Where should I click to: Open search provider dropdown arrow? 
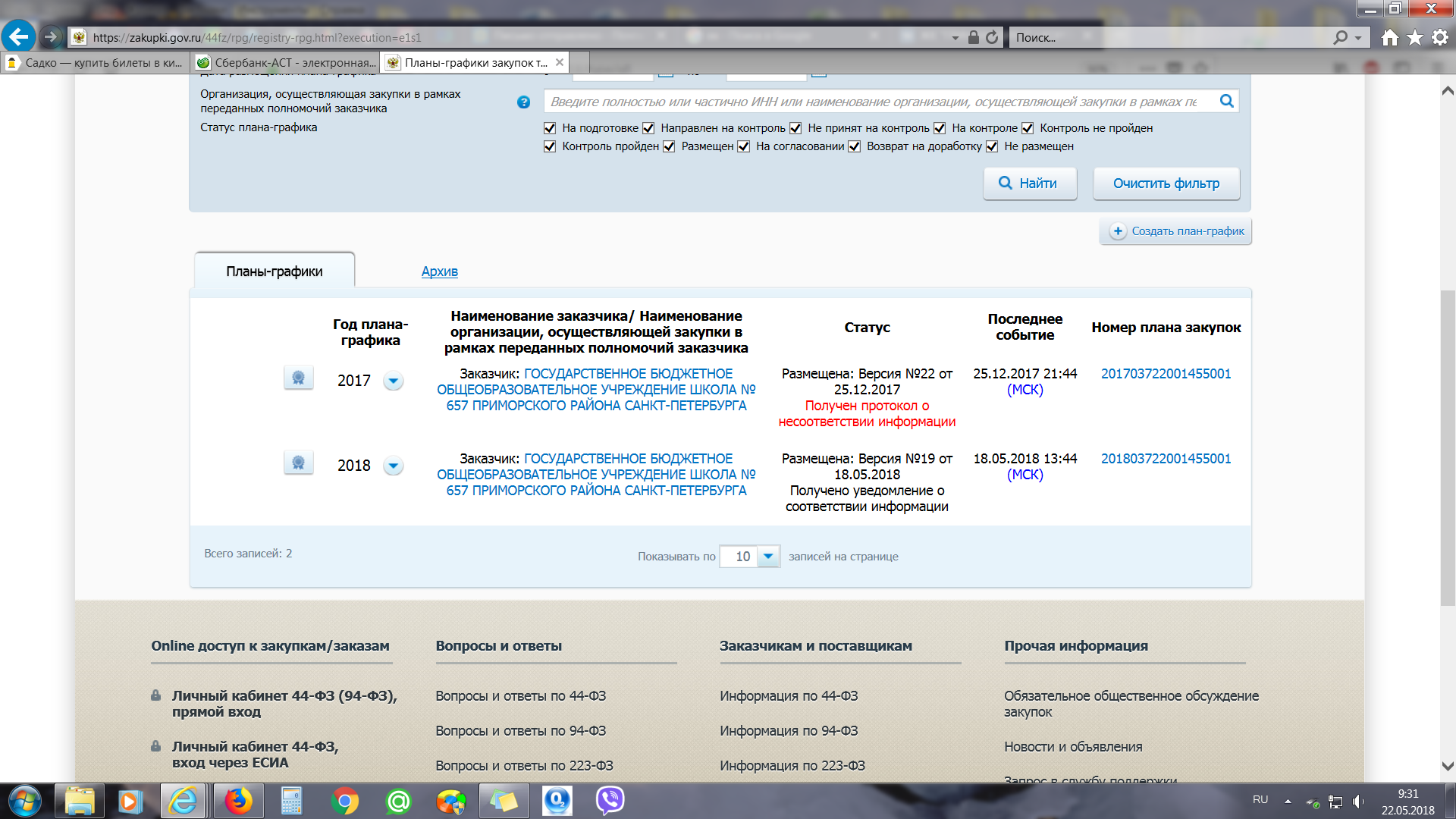point(1358,38)
